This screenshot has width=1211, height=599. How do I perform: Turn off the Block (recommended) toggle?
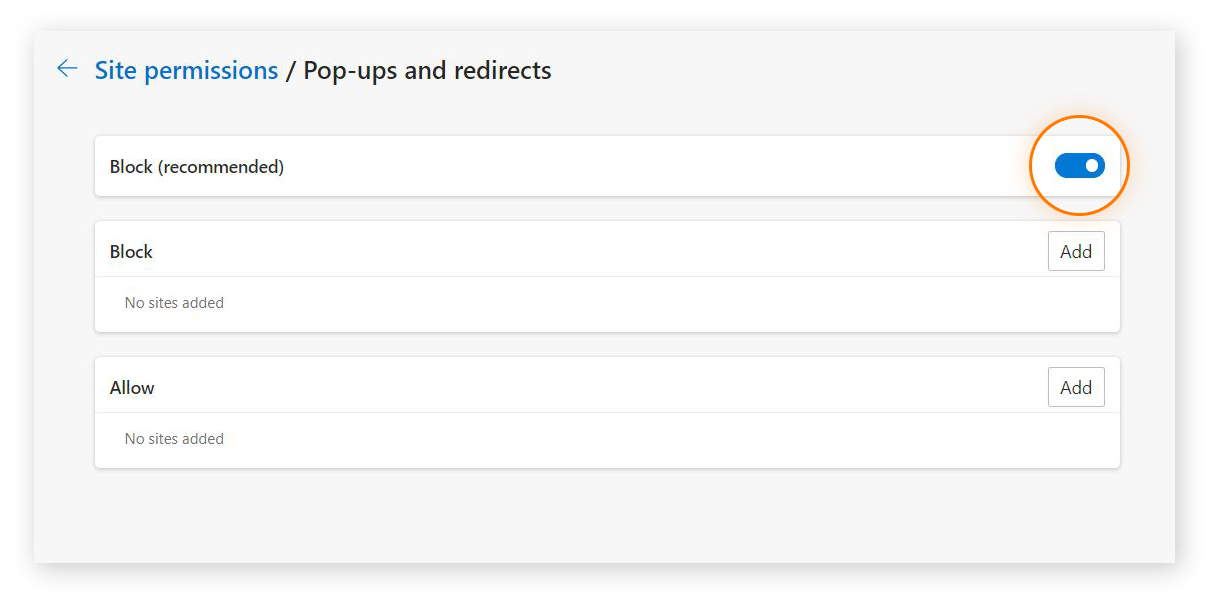tap(1079, 166)
